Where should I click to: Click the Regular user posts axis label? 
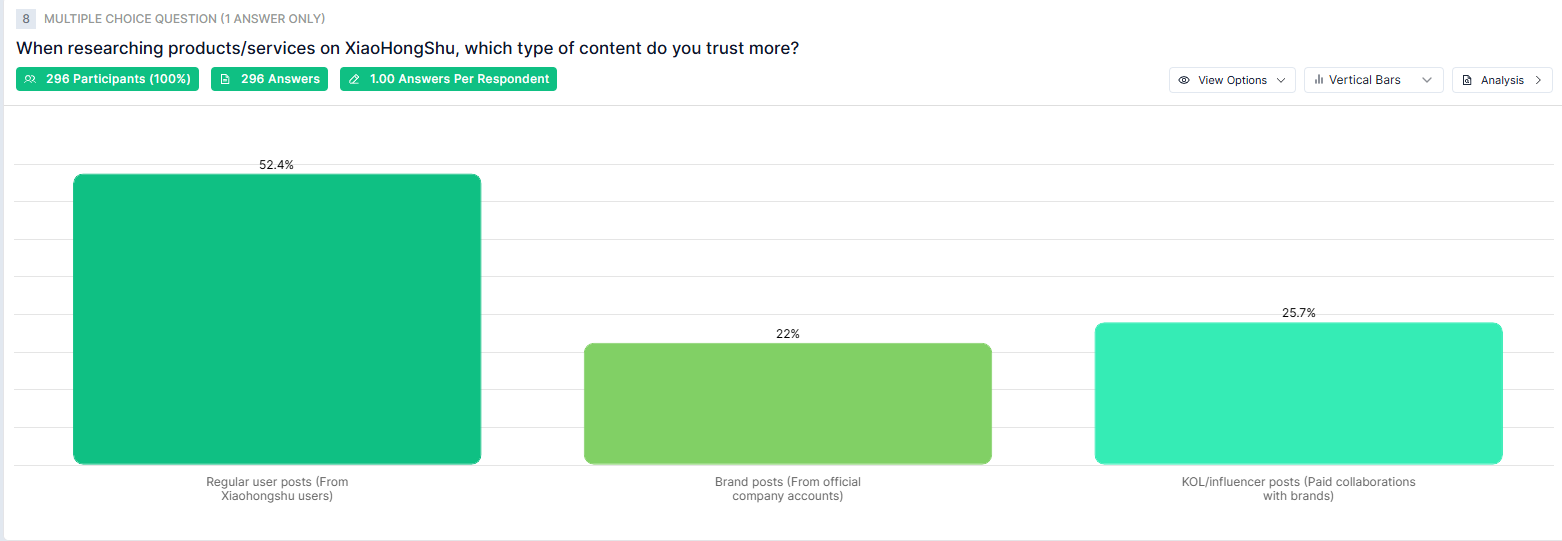277,488
